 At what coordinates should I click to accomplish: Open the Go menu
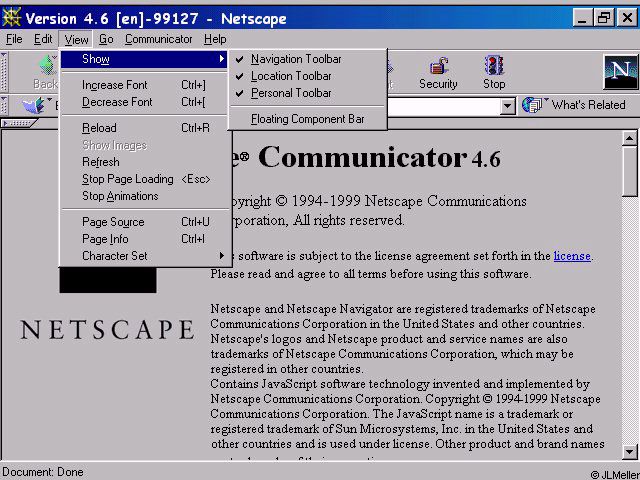[x=106, y=39]
